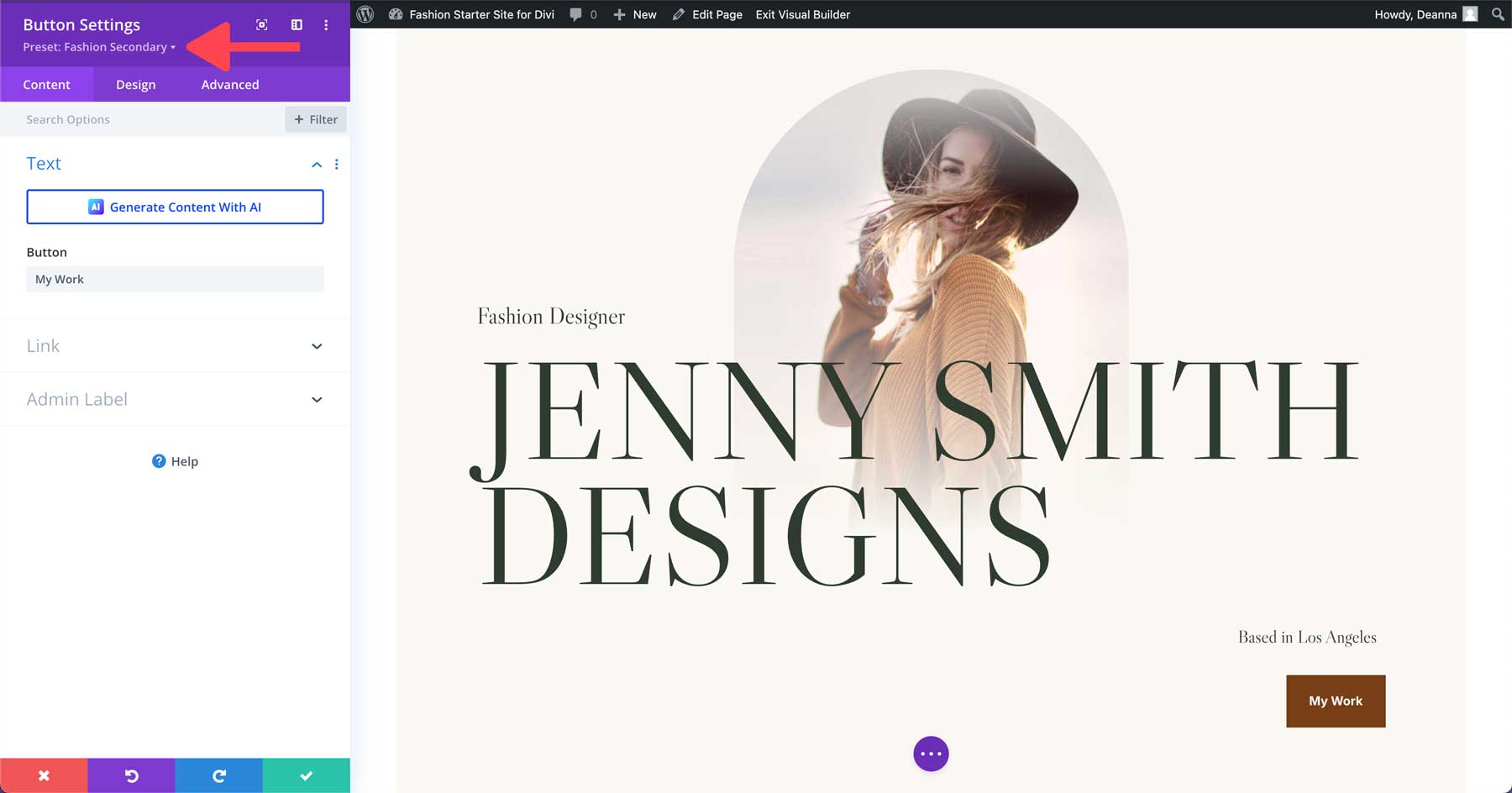Save settings with green checkmark
Viewport: 1512px width, 793px height.
pos(306,775)
